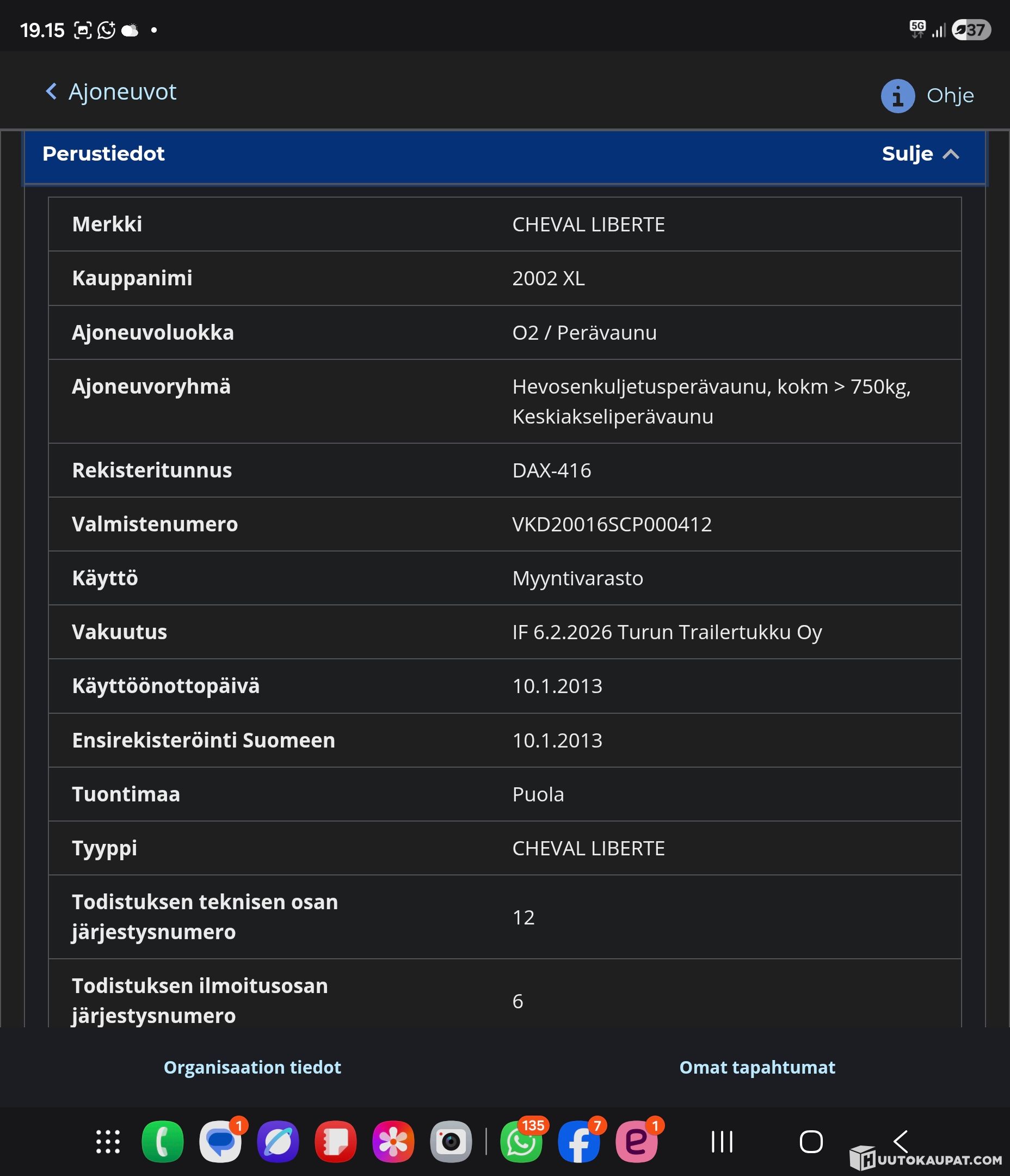Show recent apps with three-line button
Image resolution: width=1010 pixels, height=1176 pixels.
[x=722, y=1141]
